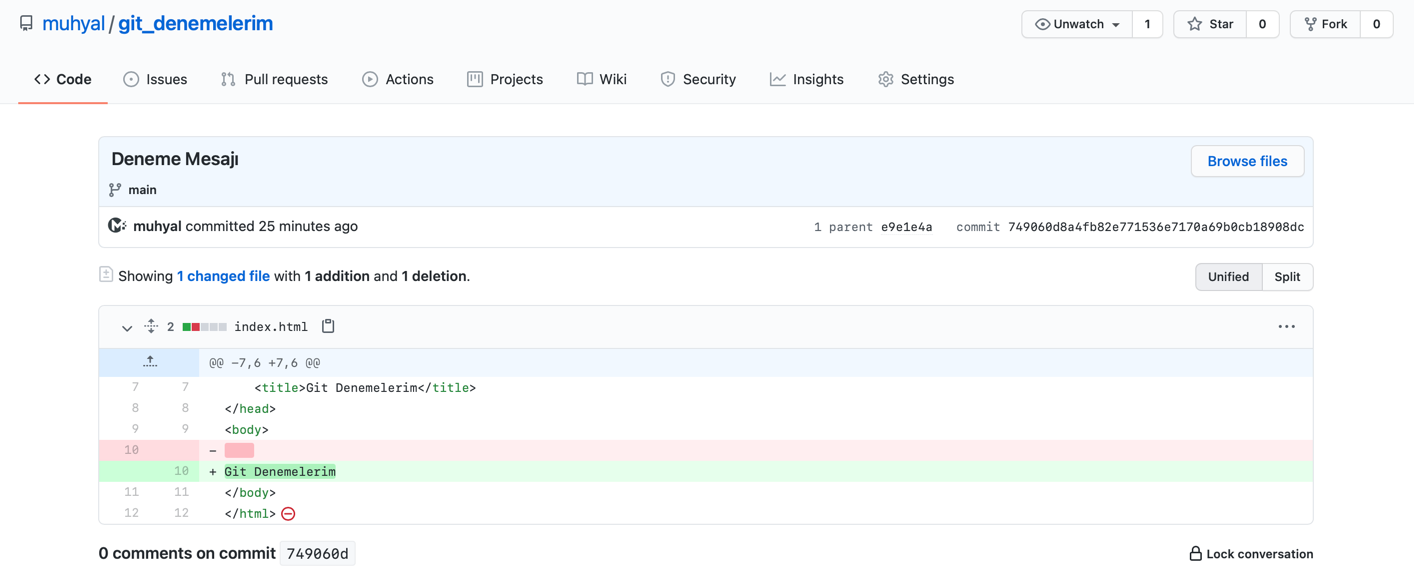The width and height of the screenshot is (1414, 574).
Task: Switch to the Projects tab
Action: 505,79
